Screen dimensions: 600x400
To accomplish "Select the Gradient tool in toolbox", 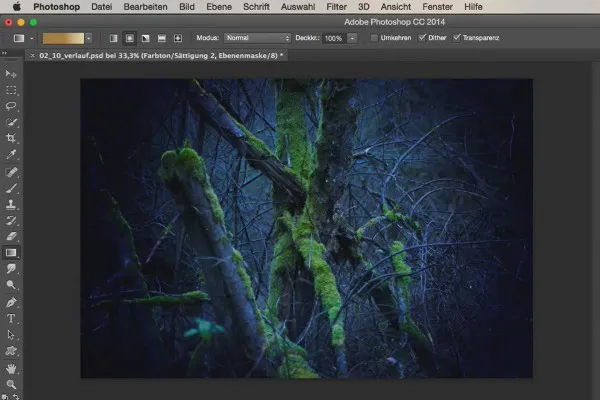I will [11, 253].
